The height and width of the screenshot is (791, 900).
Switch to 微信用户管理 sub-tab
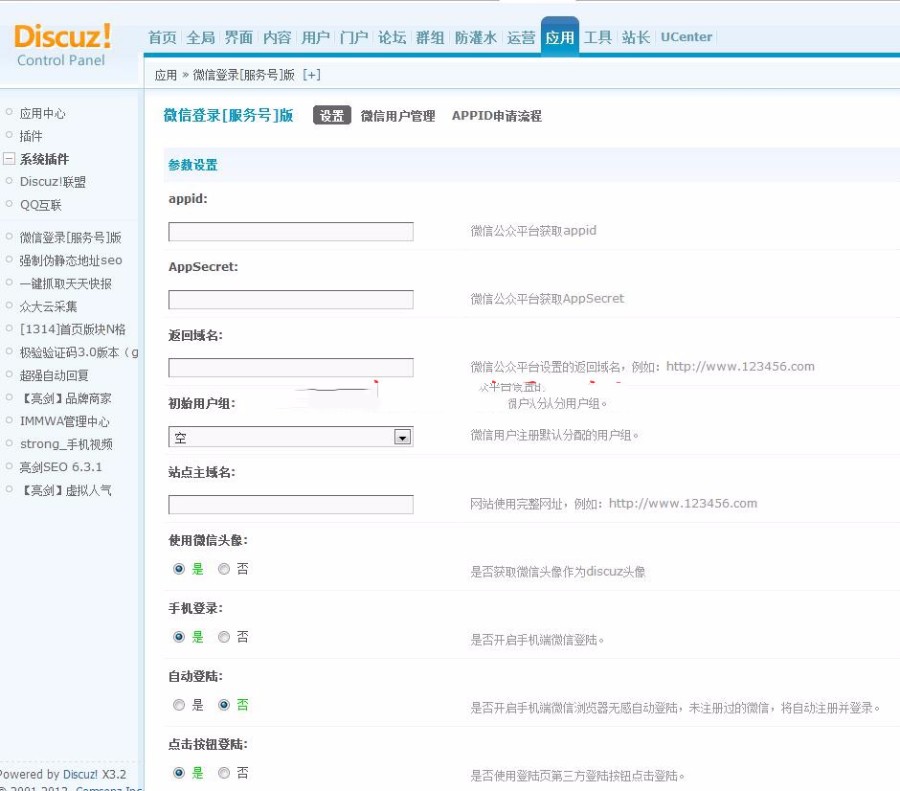click(398, 116)
